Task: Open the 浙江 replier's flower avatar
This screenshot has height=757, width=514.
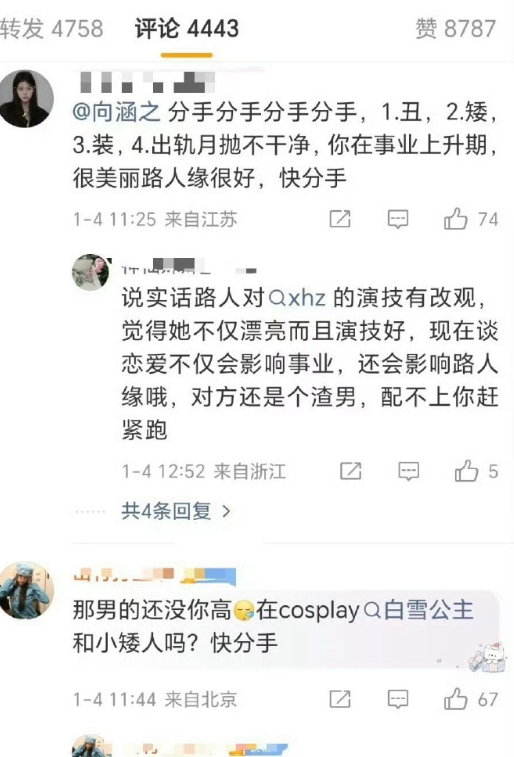Action: click(x=90, y=272)
